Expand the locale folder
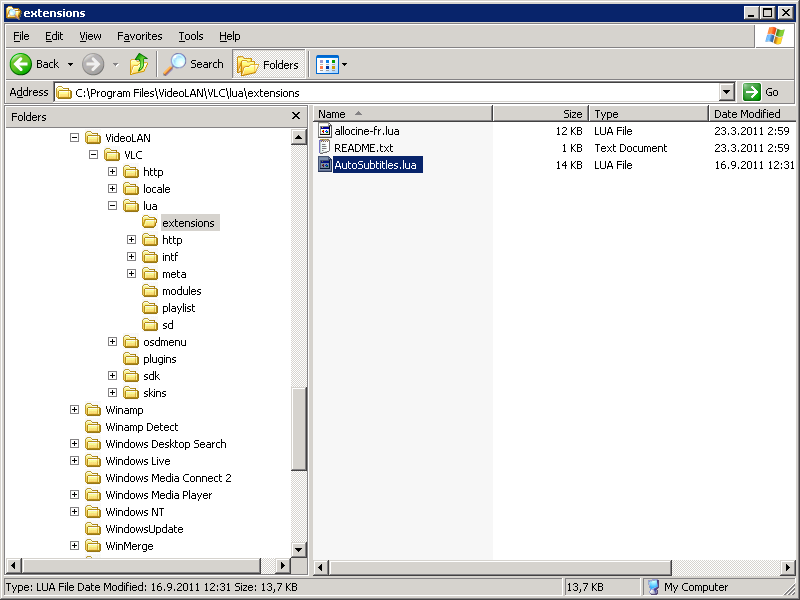This screenshot has width=800, height=600. [x=112, y=189]
